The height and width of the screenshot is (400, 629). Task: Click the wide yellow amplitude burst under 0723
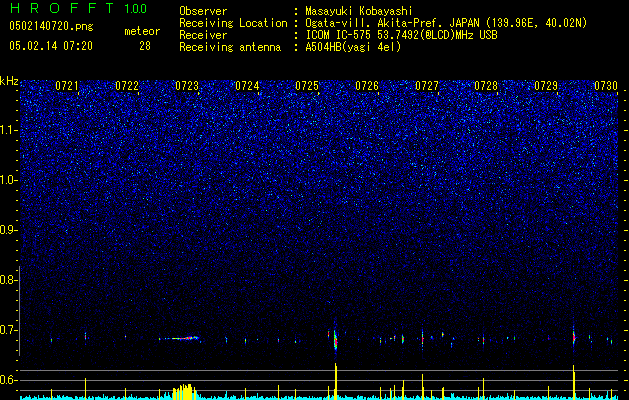point(185,392)
